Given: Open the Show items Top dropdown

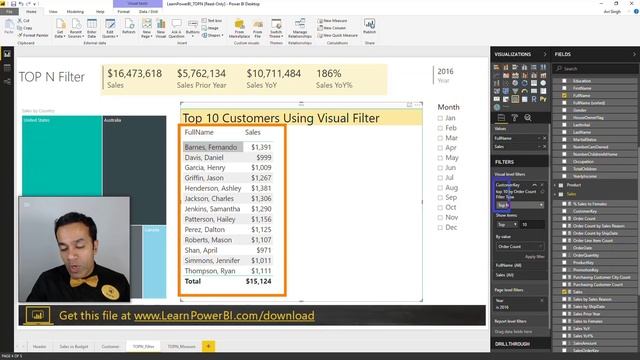Looking at the screenshot, I should 507,224.
